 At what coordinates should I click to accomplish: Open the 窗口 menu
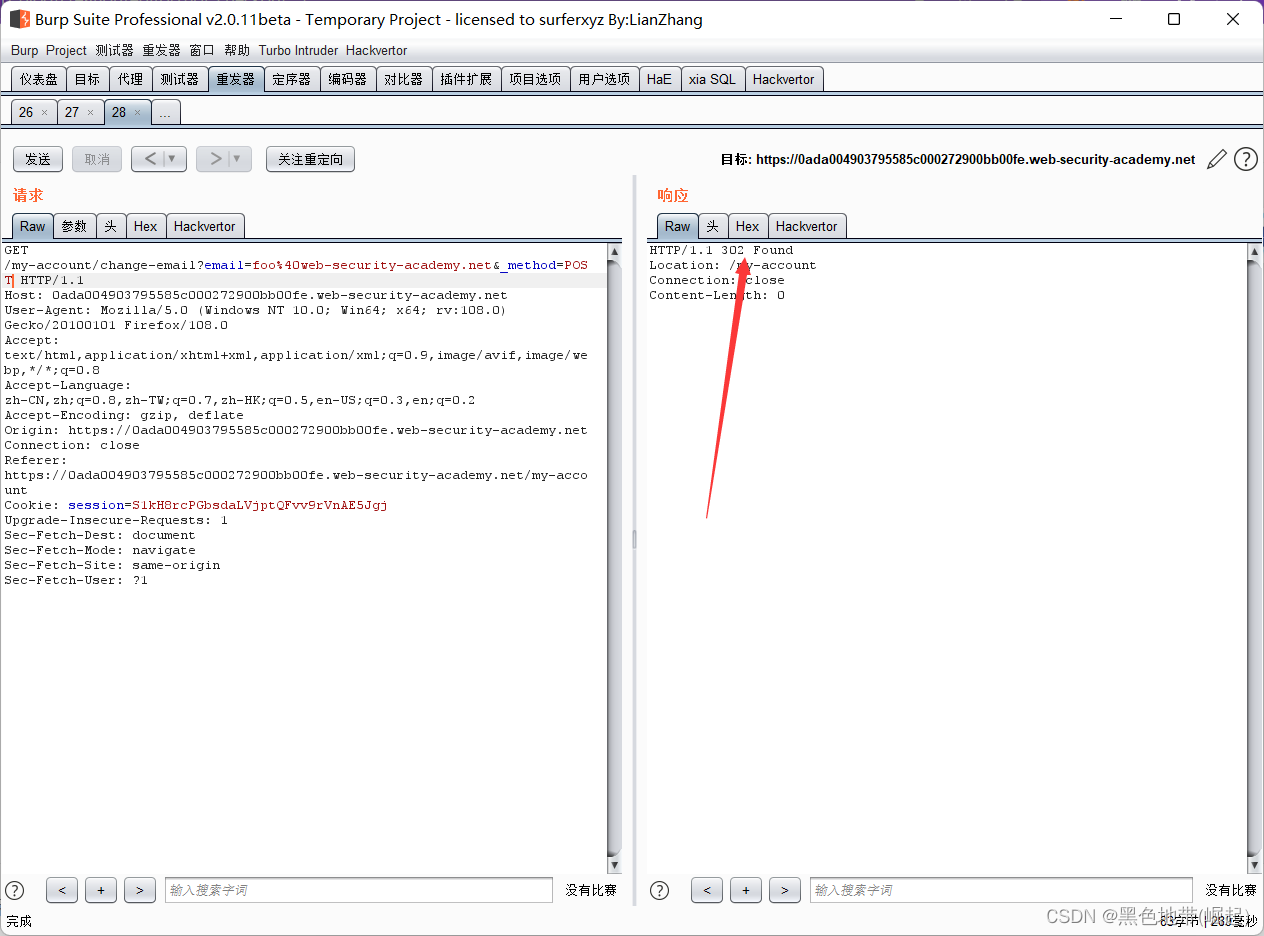click(202, 50)
